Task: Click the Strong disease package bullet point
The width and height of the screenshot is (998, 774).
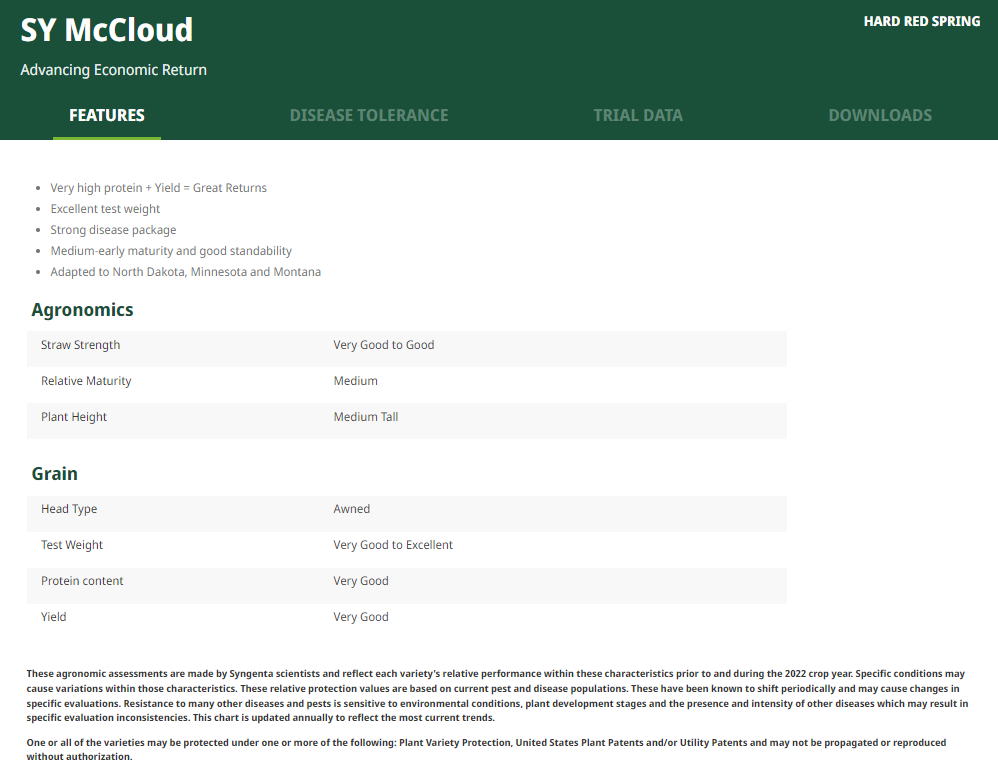Action: [113, 230]
